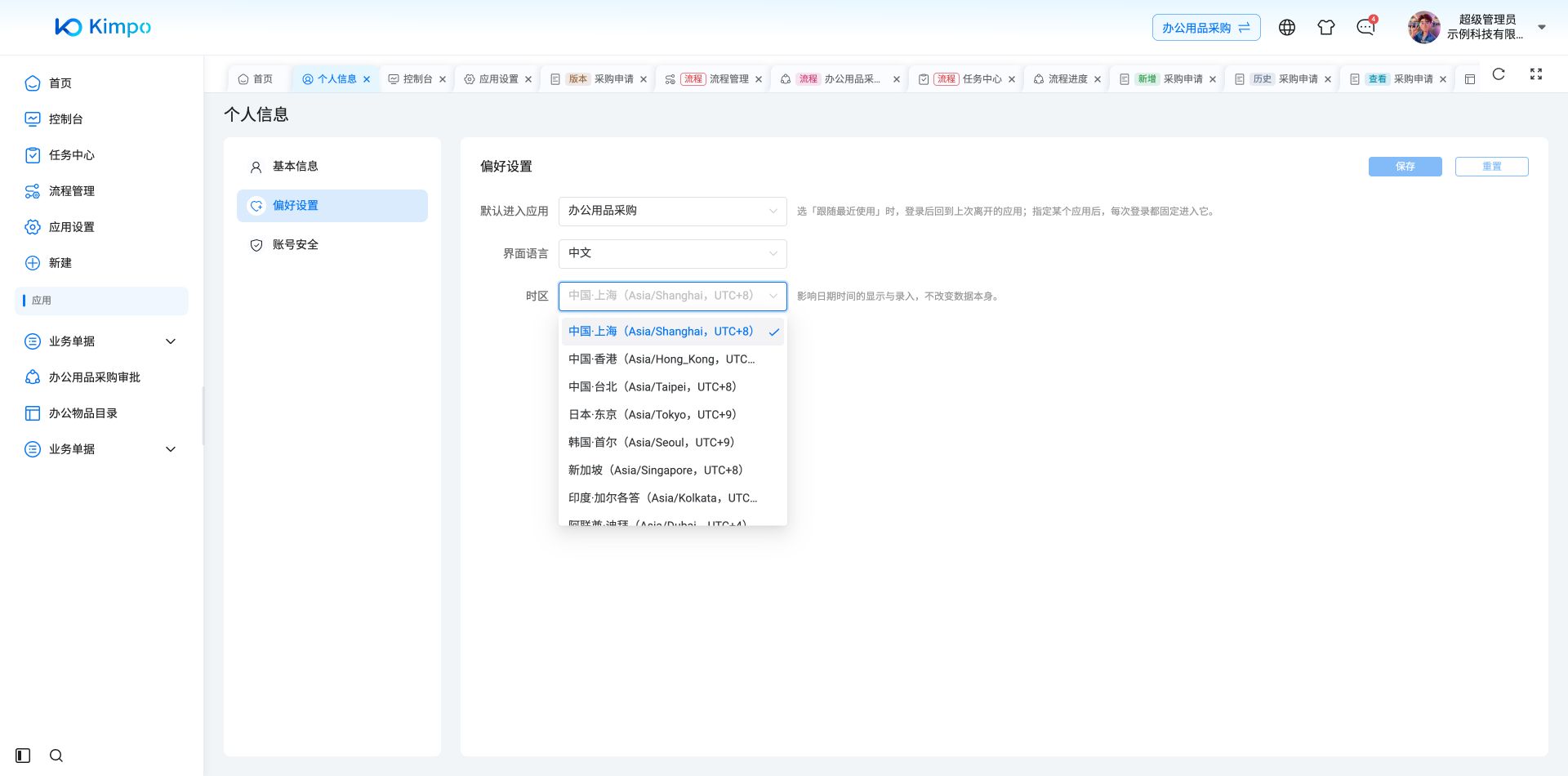The width and height of the screenshot is (1568, 776).
Task: Click the 重置 button
Action: point(1492,167)
